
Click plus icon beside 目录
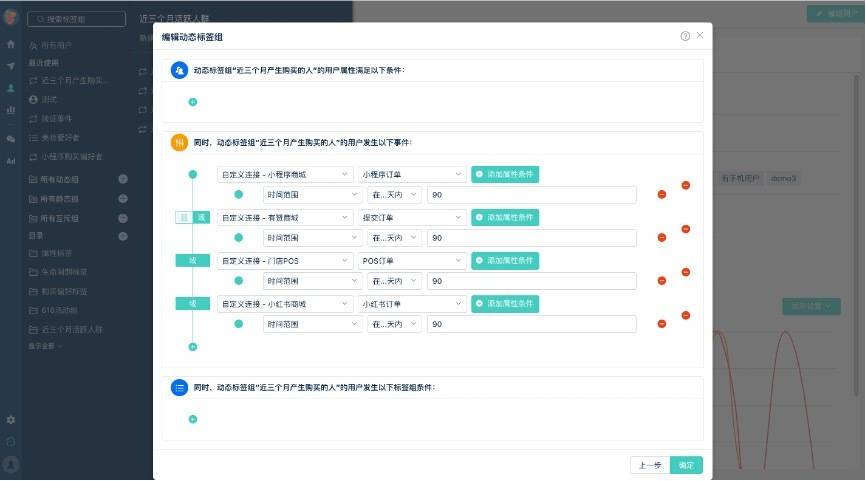(x=123, y=236)
